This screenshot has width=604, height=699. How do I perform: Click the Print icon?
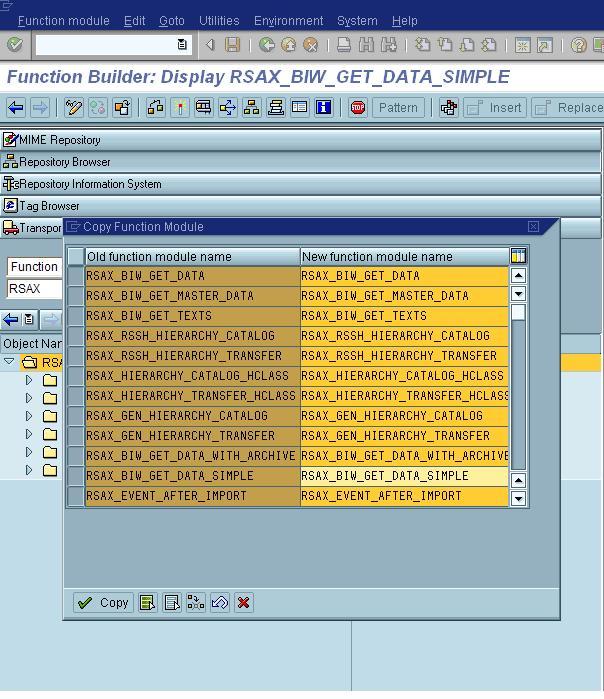344,45
